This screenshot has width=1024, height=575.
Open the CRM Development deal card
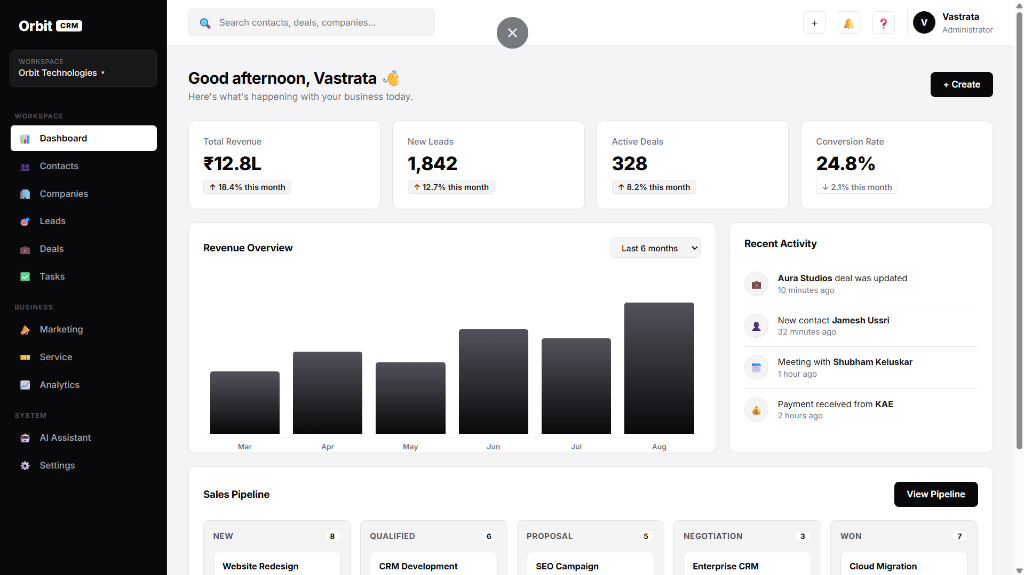pos(434,564)
